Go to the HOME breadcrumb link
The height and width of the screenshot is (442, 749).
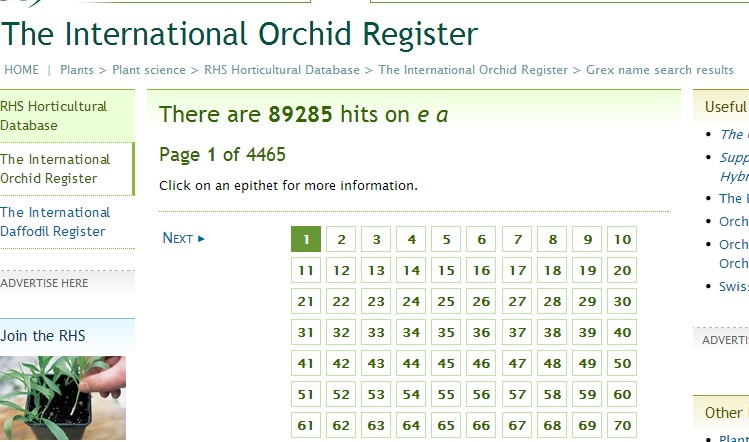(x=21, y=70)
